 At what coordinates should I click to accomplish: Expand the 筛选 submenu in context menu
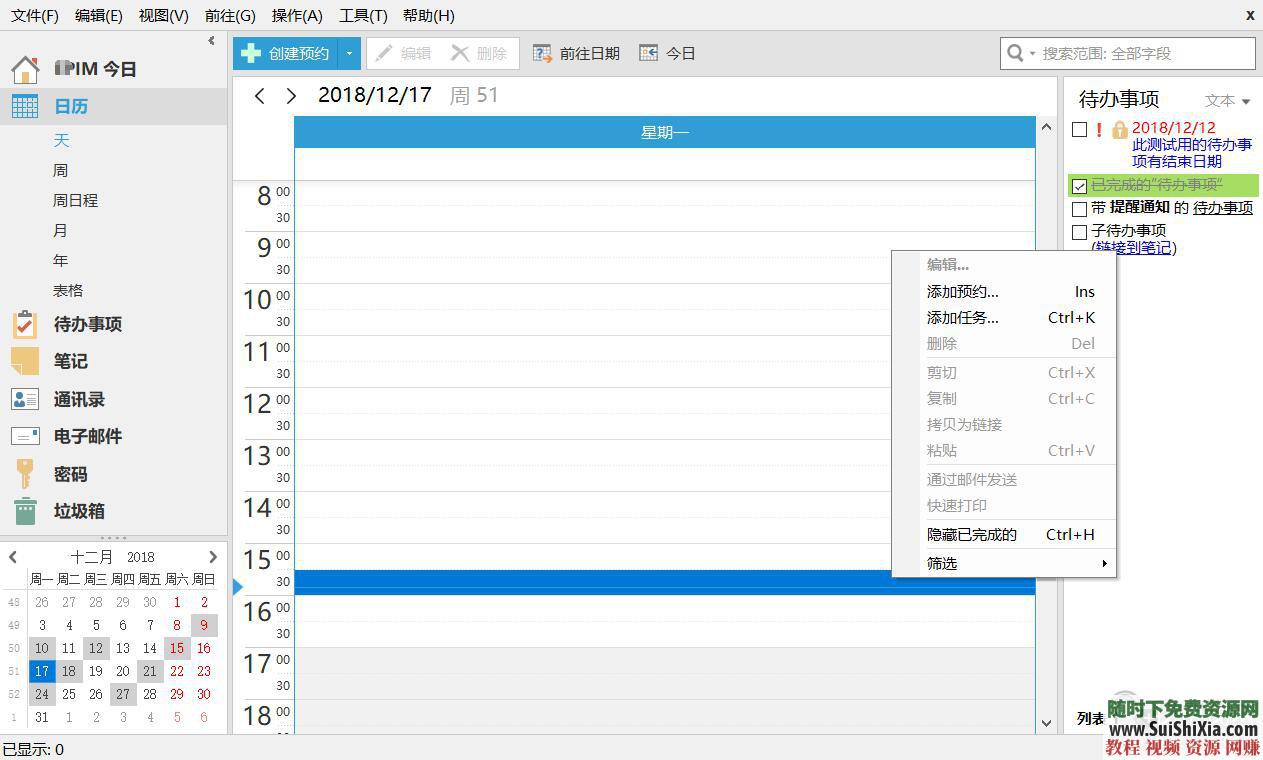tap(1000, 563)
